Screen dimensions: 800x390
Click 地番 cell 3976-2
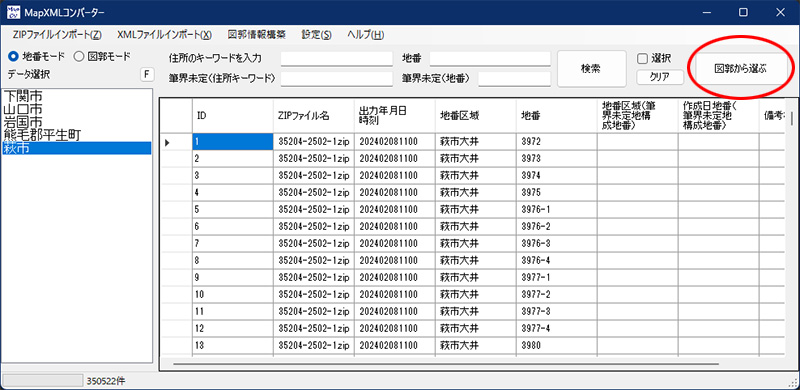(557, 226)
